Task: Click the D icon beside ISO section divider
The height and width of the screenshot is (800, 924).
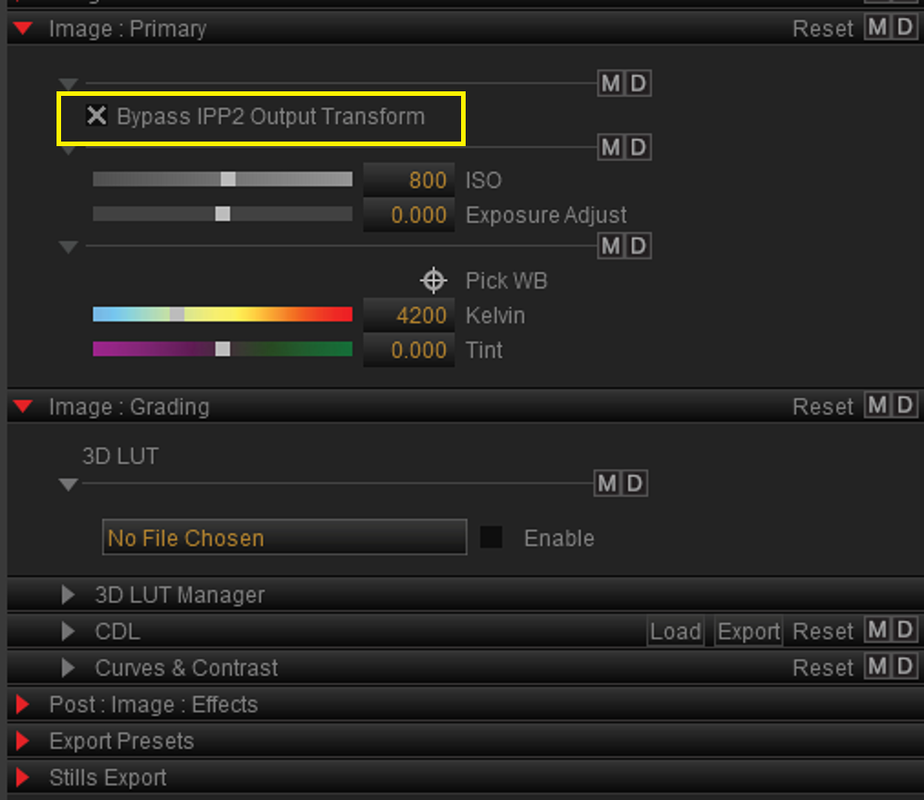Action: point(638,147)
